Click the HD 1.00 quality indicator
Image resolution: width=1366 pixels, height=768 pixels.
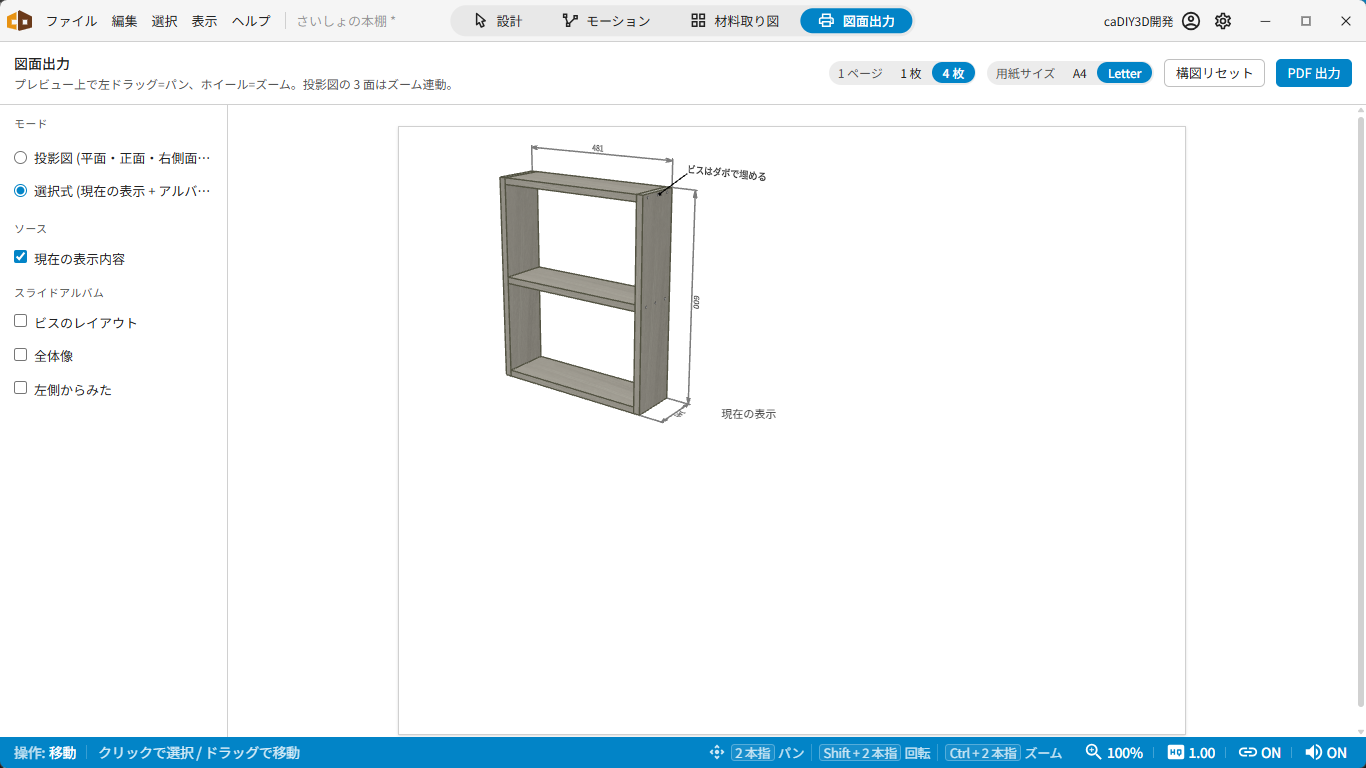(x=1191, y=753)
